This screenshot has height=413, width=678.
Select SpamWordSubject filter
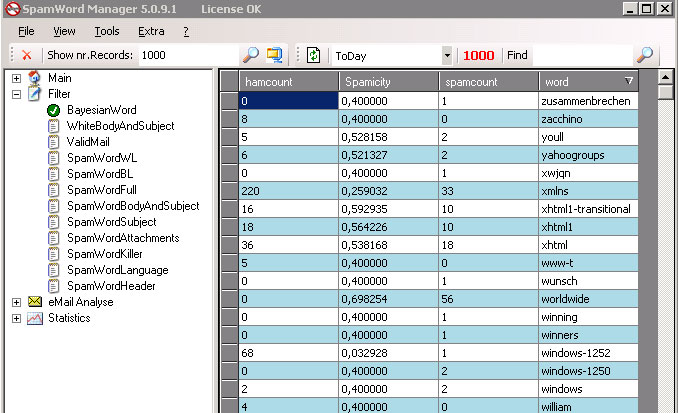click(x=112, y=222)
